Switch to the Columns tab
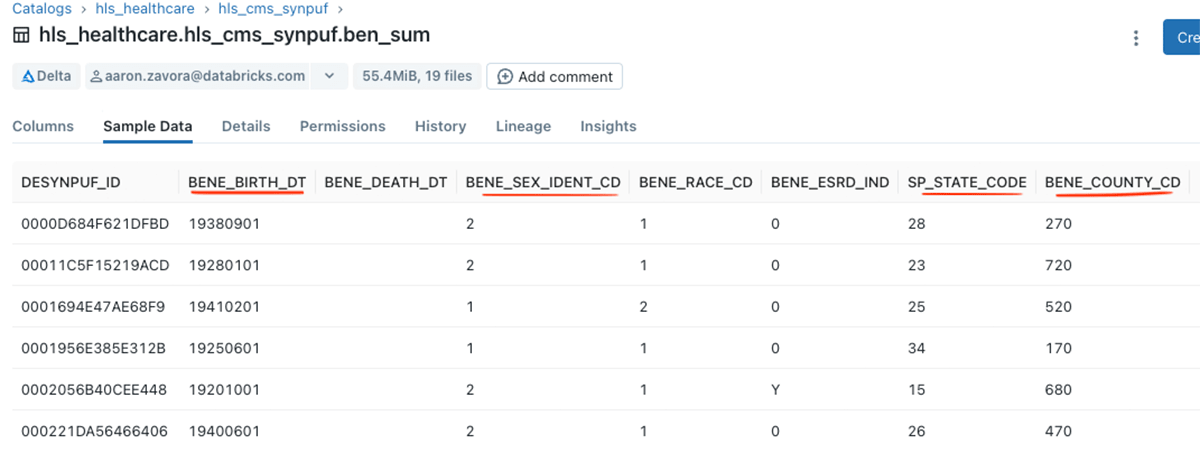Image resolution: width=1200 pixels, height=450 pixels. (43, 126)
